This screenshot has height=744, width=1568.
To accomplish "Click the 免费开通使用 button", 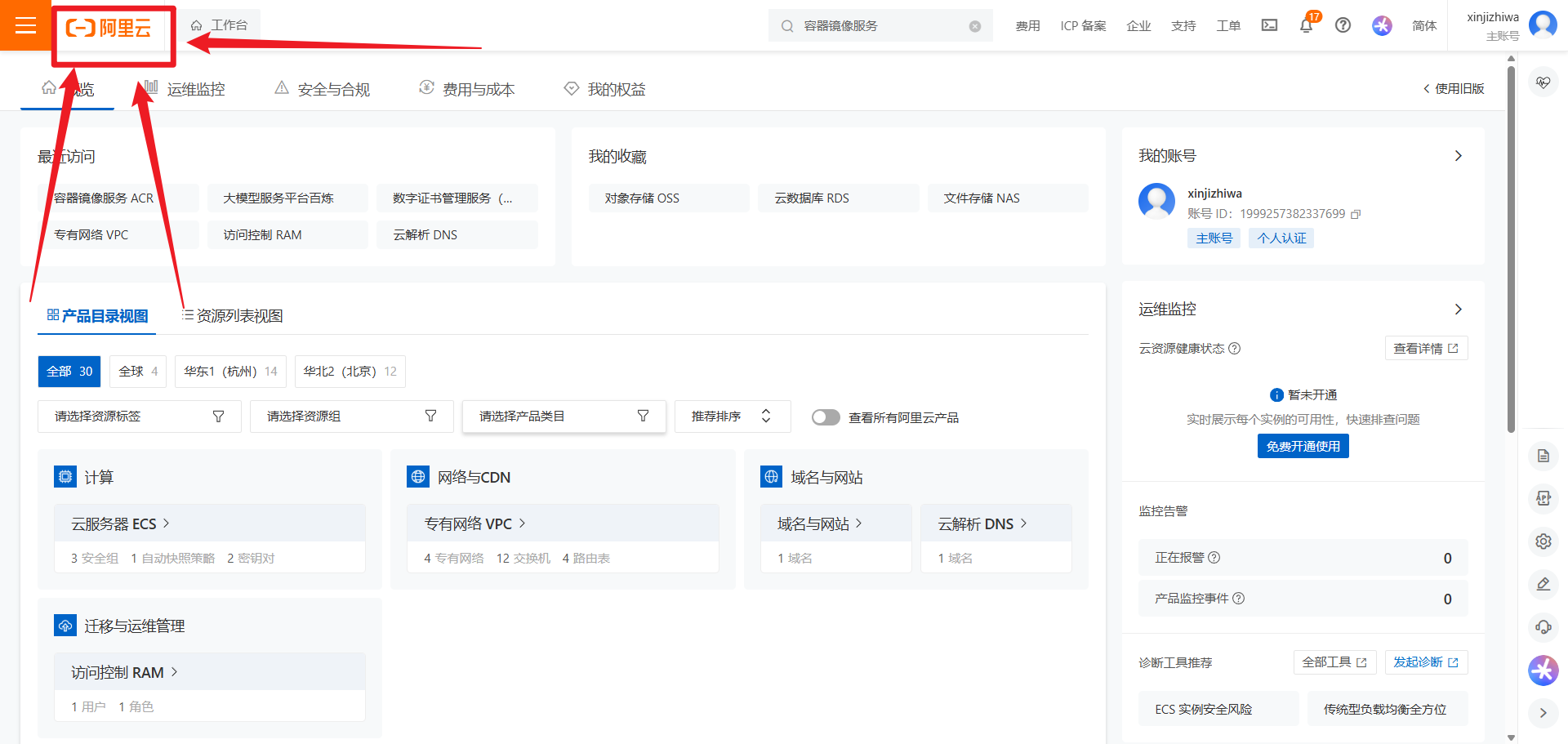I will (1303, 446).
